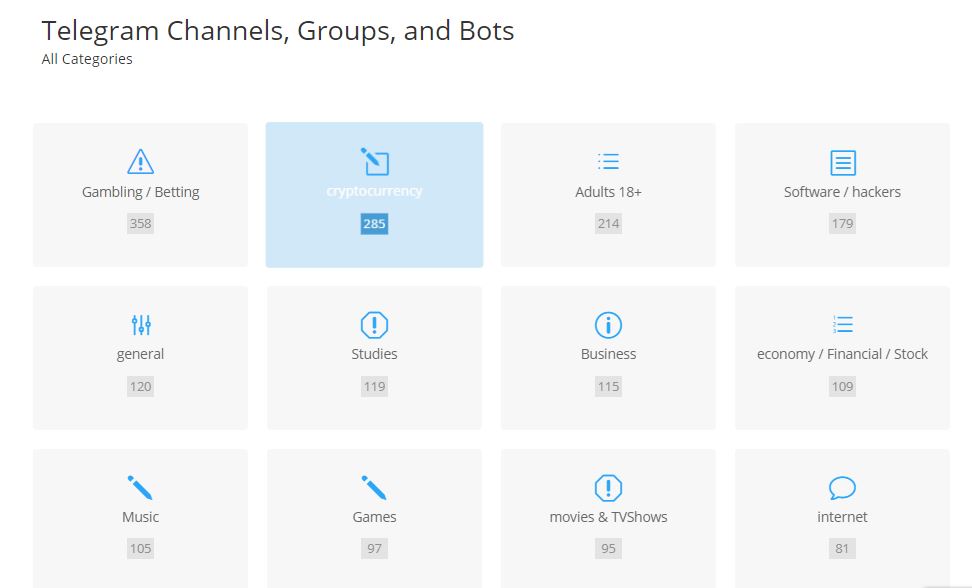
Task: Click the pencil icon above Games
Action: 374,488
